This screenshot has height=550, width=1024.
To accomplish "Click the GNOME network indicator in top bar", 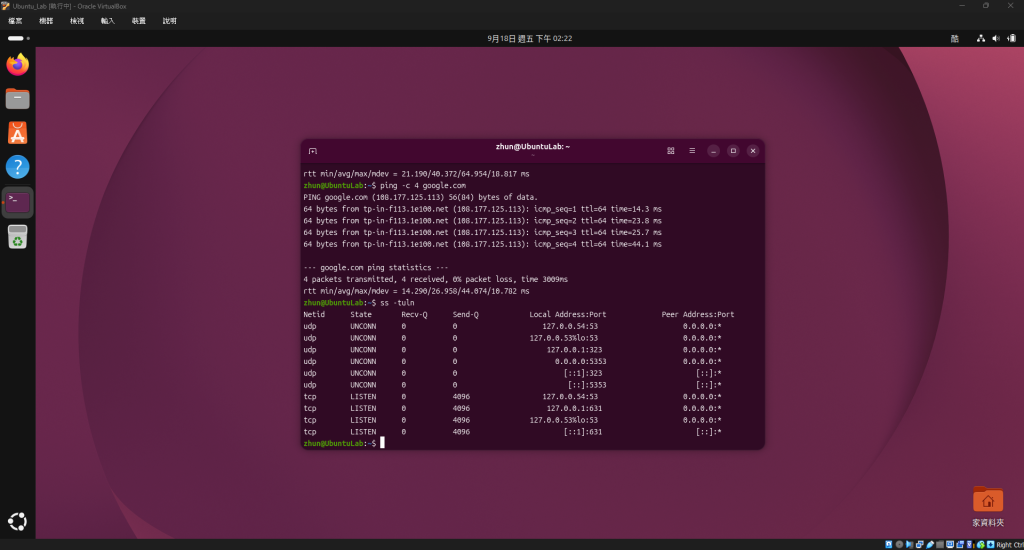I will click(x=981, y=39).
